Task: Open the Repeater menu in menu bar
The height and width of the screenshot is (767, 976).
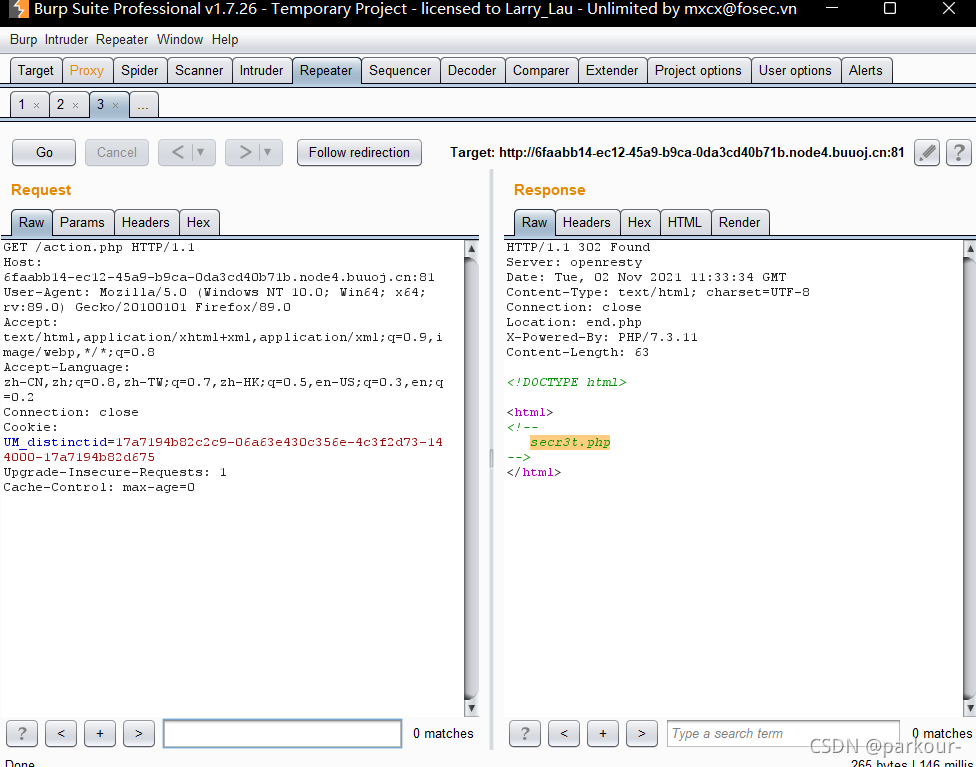Action: (122, 40)
